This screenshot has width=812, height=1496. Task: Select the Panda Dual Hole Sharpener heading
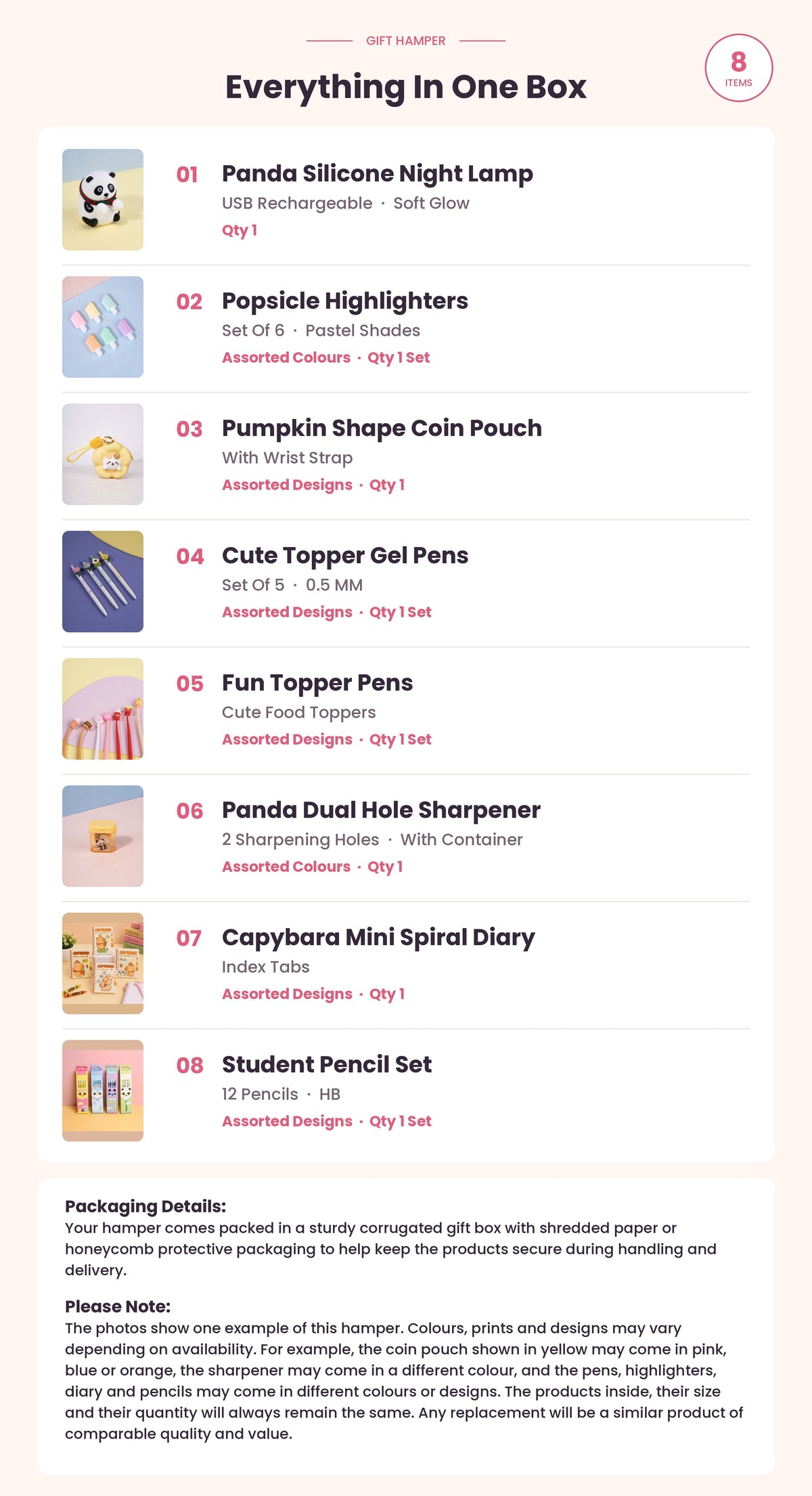pos(381,810)
